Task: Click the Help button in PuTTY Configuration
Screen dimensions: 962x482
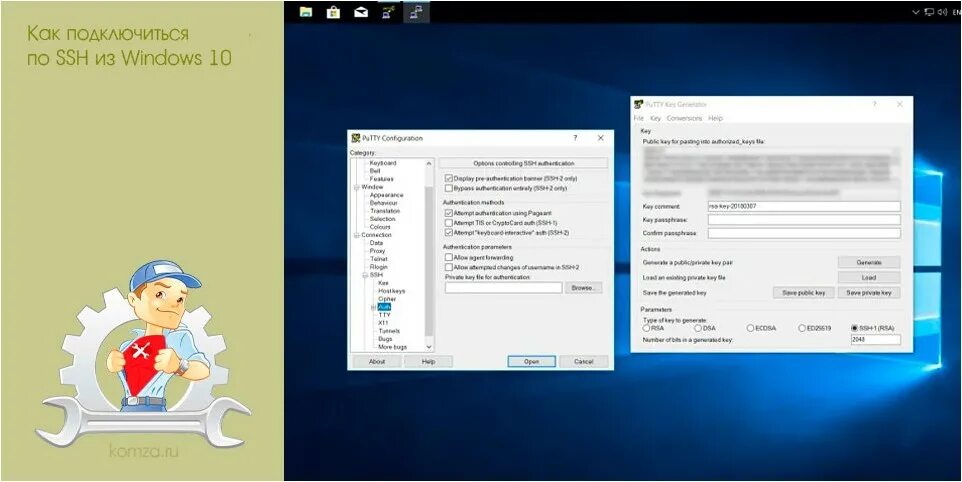Action: pos(428,362)
